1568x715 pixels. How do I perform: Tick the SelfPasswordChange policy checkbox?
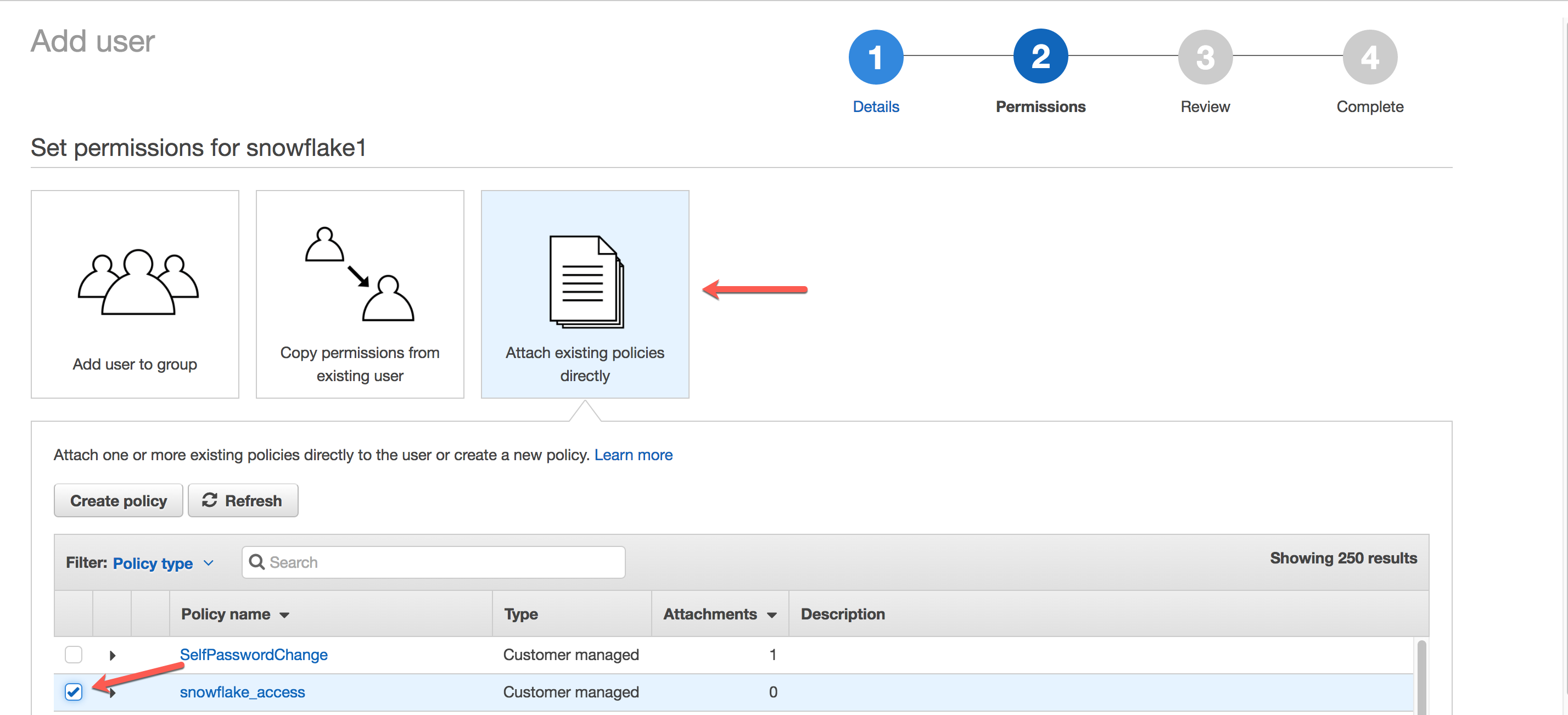[x=74, y=655]
